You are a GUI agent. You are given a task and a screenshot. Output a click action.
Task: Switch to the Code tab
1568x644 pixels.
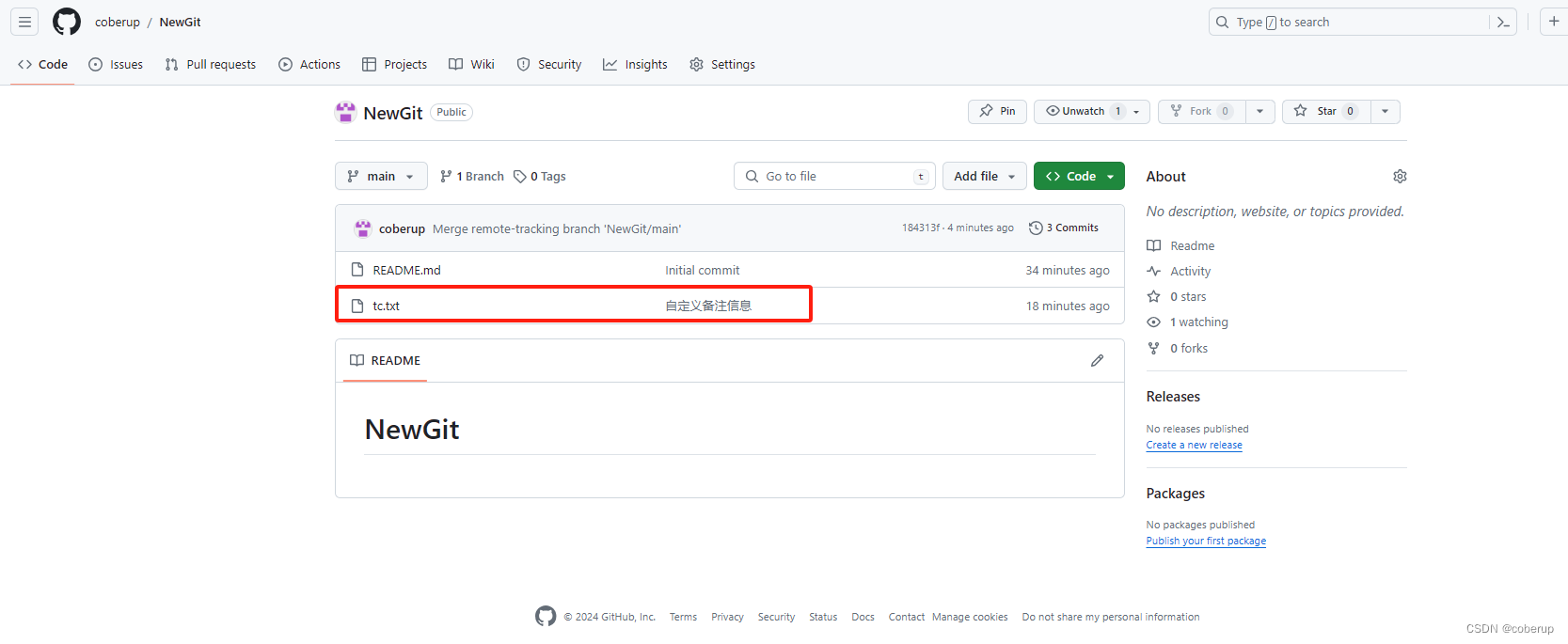point(42,65)
